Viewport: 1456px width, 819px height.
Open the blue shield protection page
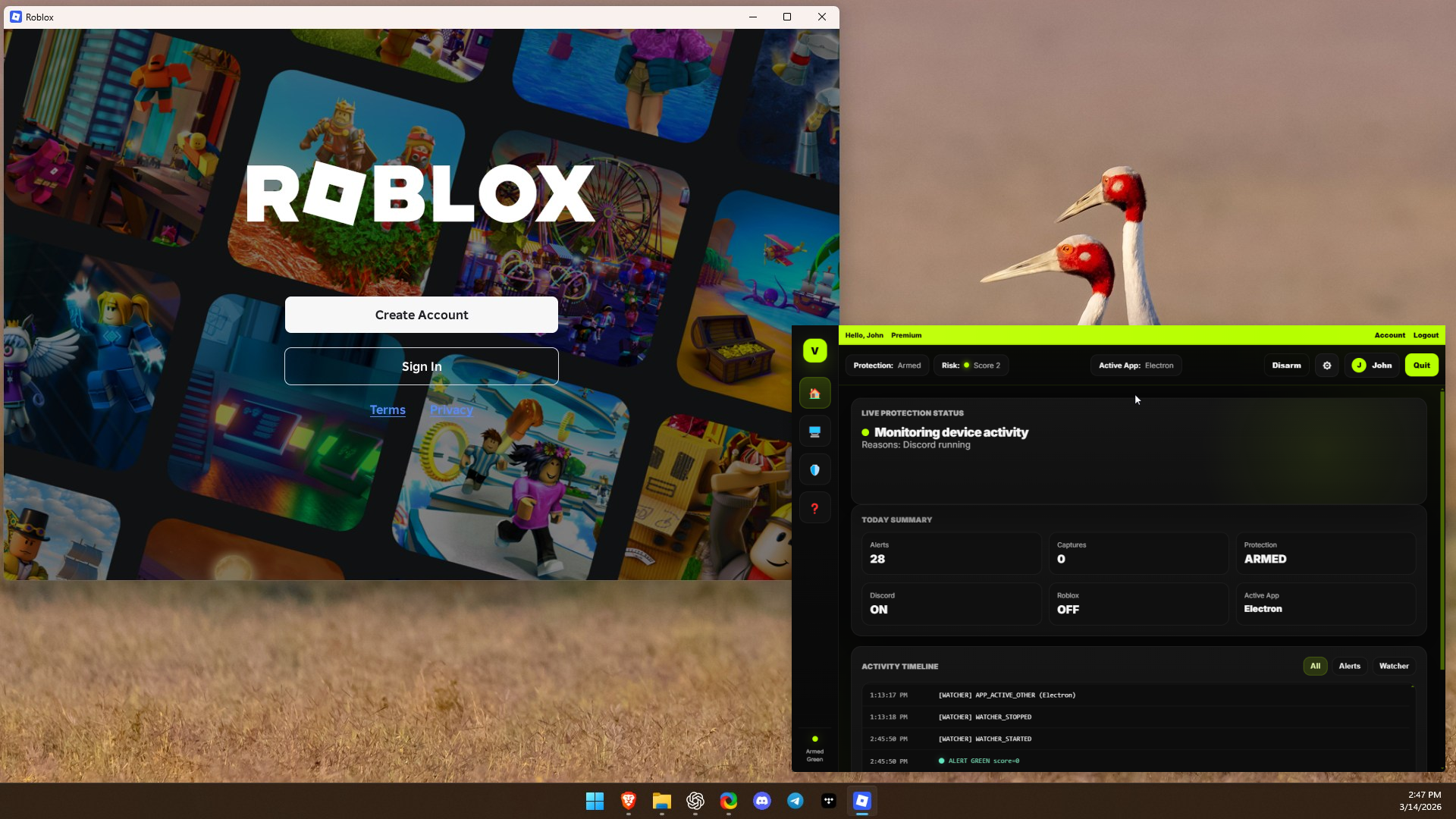point(814,470)
